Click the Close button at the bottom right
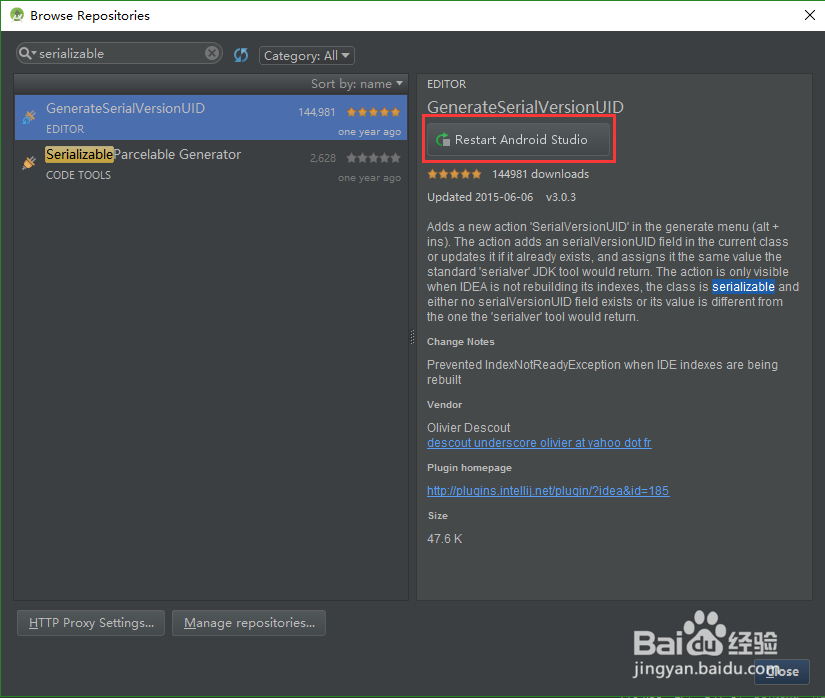The image size is (825, 698). (782, 672)
